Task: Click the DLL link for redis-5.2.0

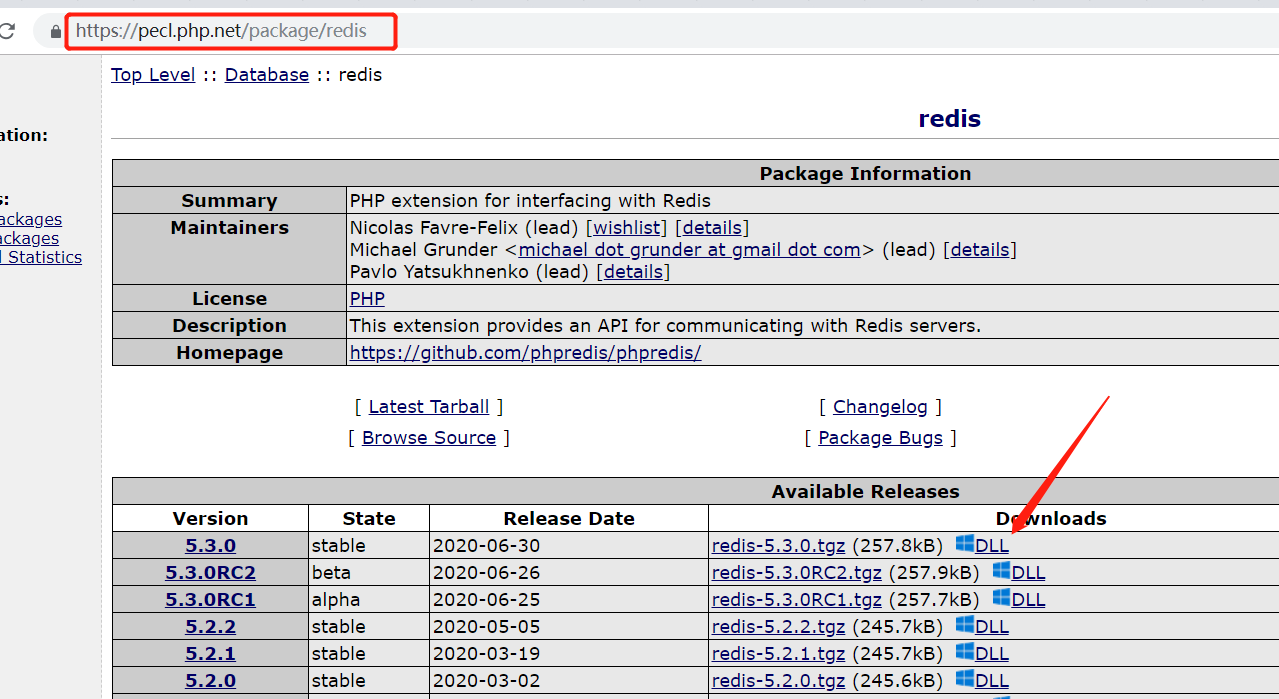Action: tap(992, 681)
